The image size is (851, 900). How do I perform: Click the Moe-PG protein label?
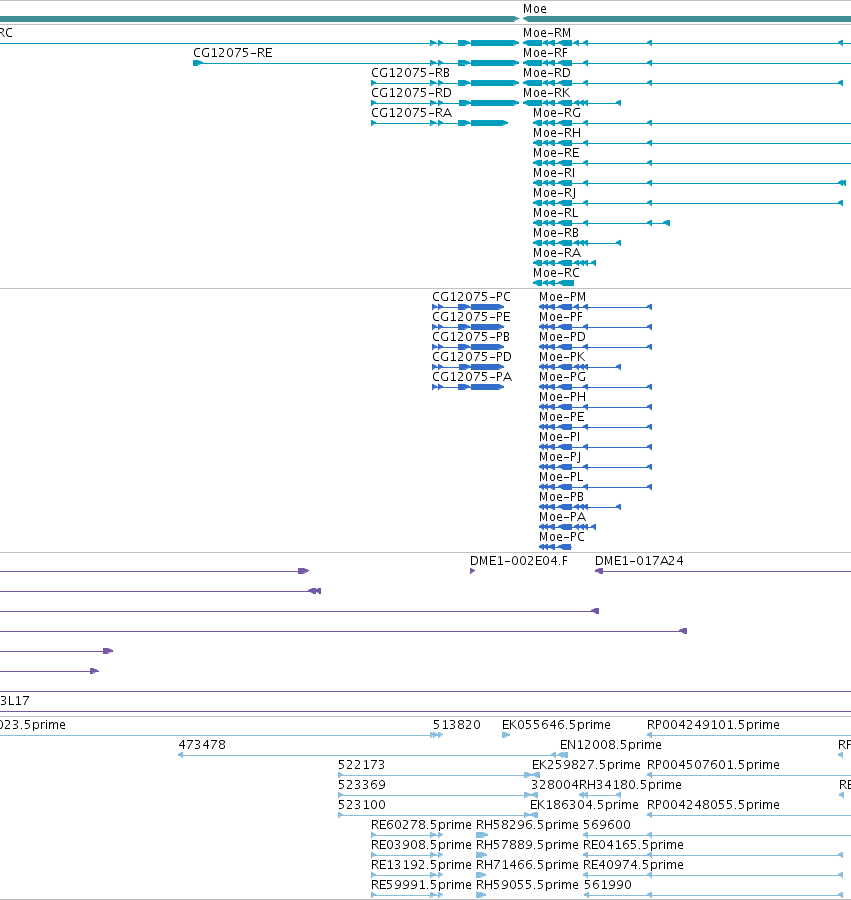point(562,377)
